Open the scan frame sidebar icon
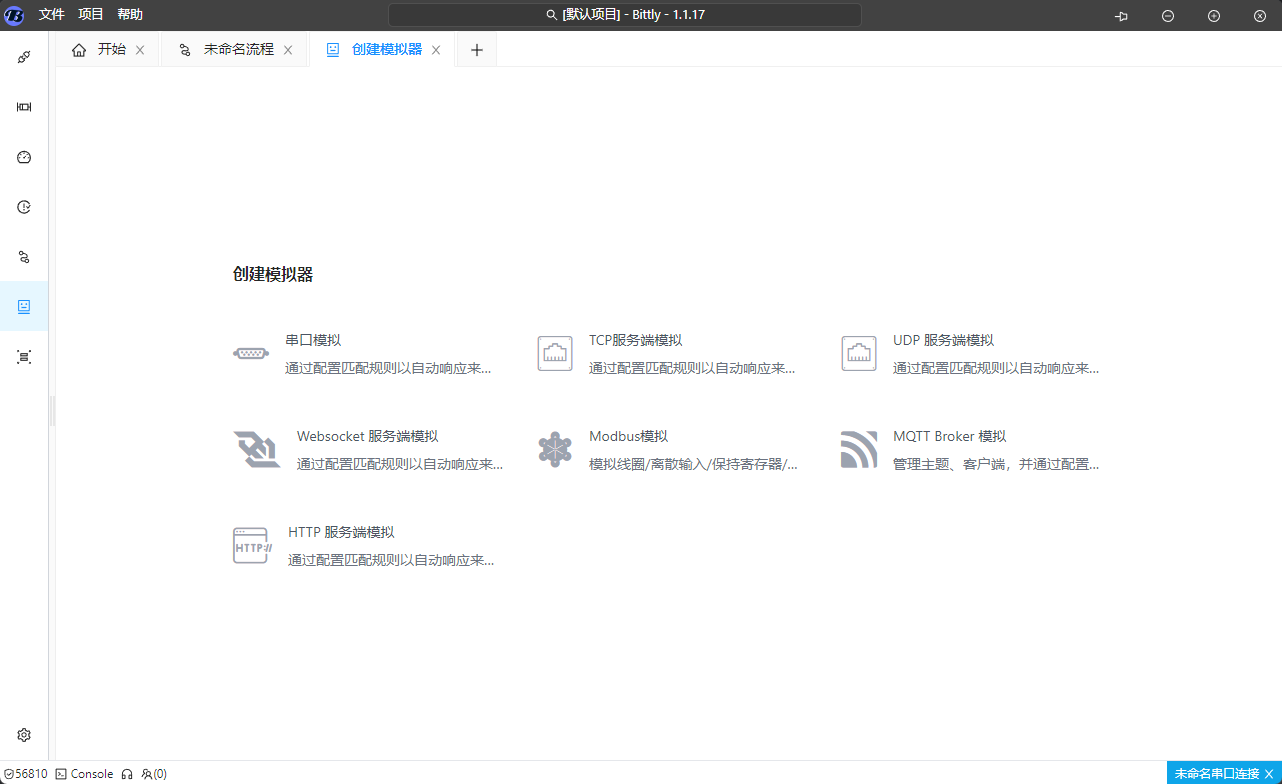Viewport: 1282px width, 784px height. click(x=24, y=356)
